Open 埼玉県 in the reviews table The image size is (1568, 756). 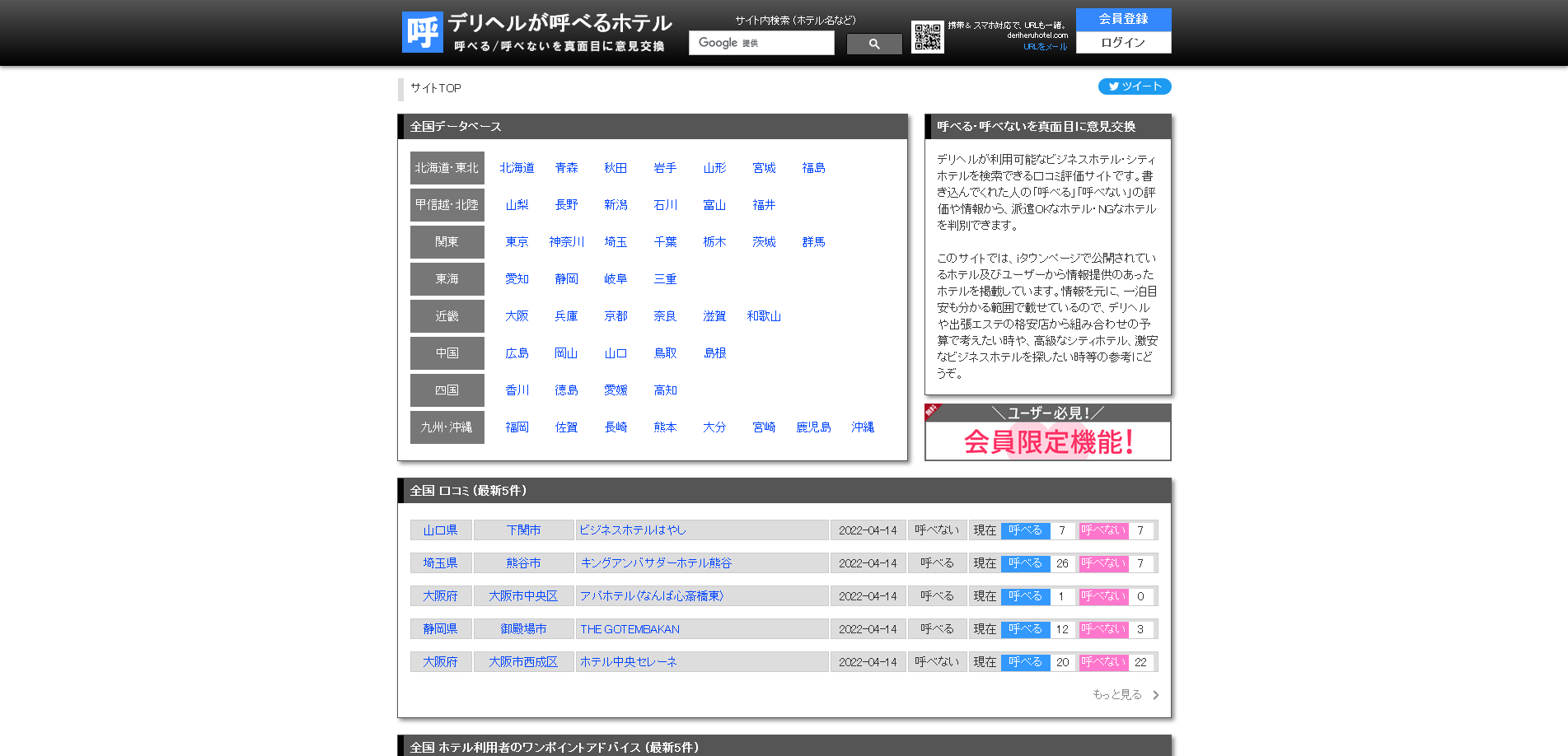point(440,563)
